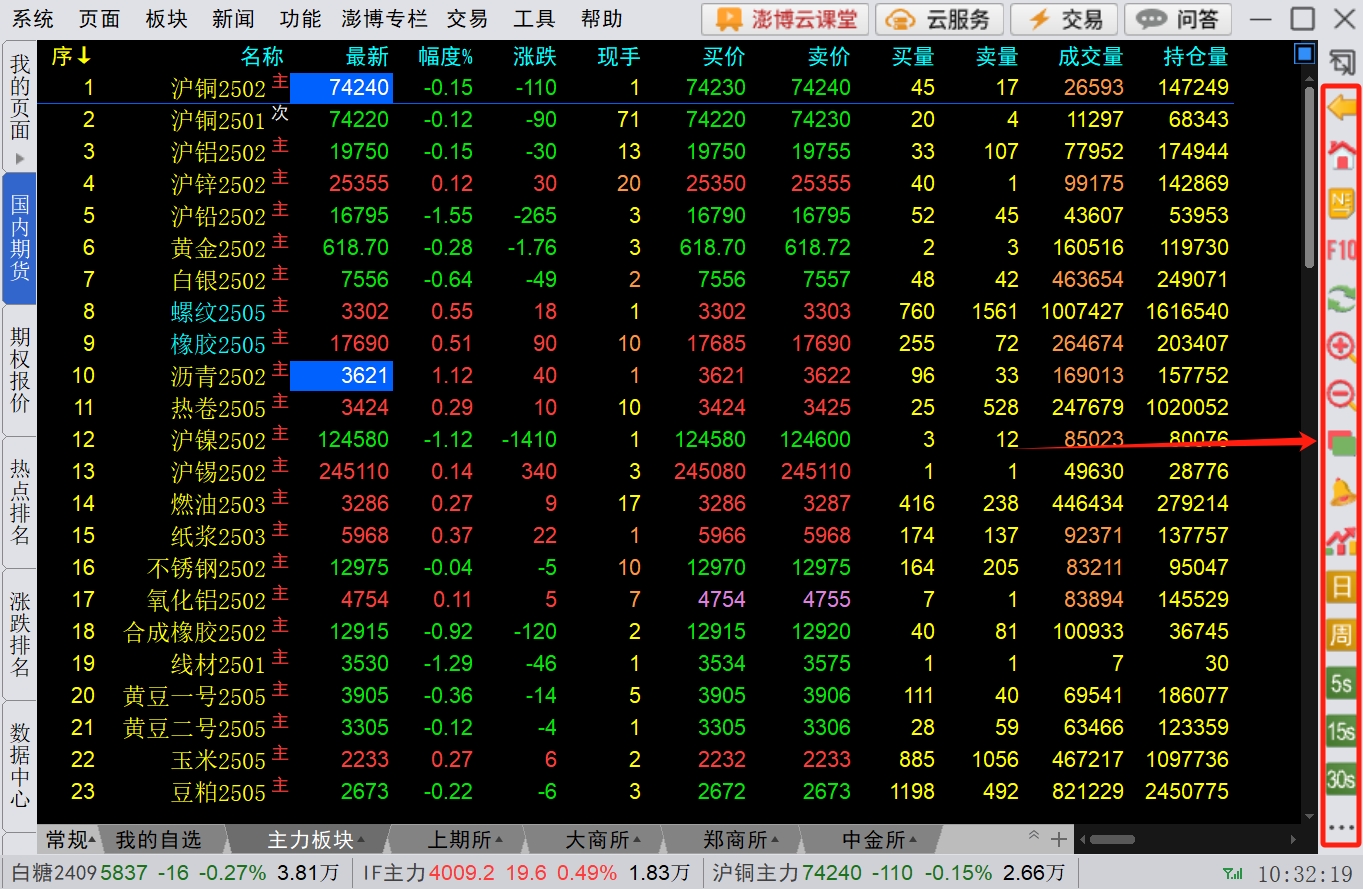Select the 沪铜2502 row name
Screen dimensions: 1363x889
click(x=218, y=88)
